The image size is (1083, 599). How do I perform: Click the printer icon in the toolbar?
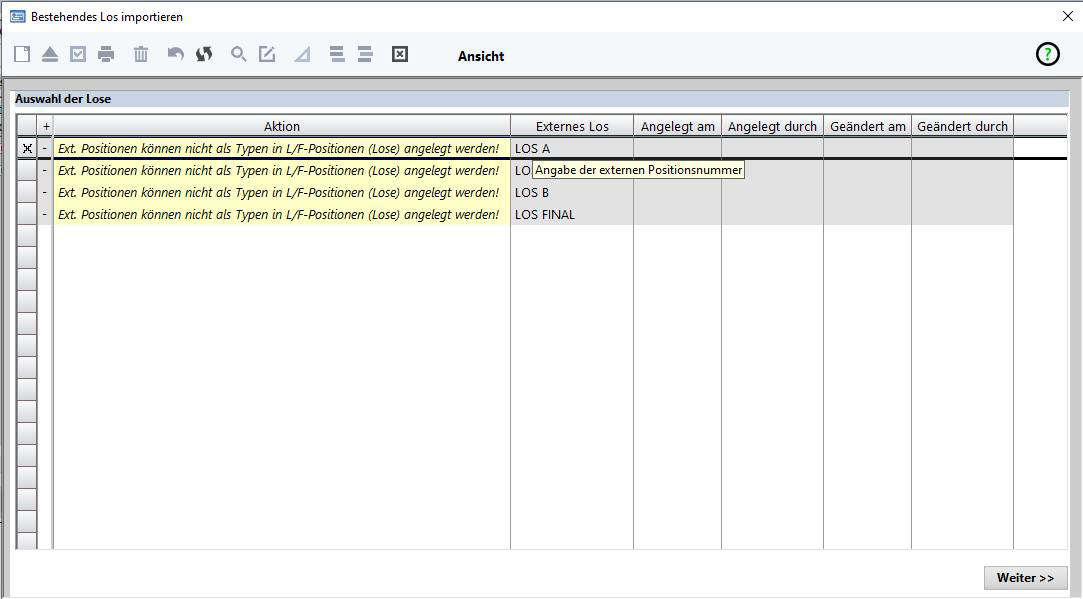tap(106, 55)
